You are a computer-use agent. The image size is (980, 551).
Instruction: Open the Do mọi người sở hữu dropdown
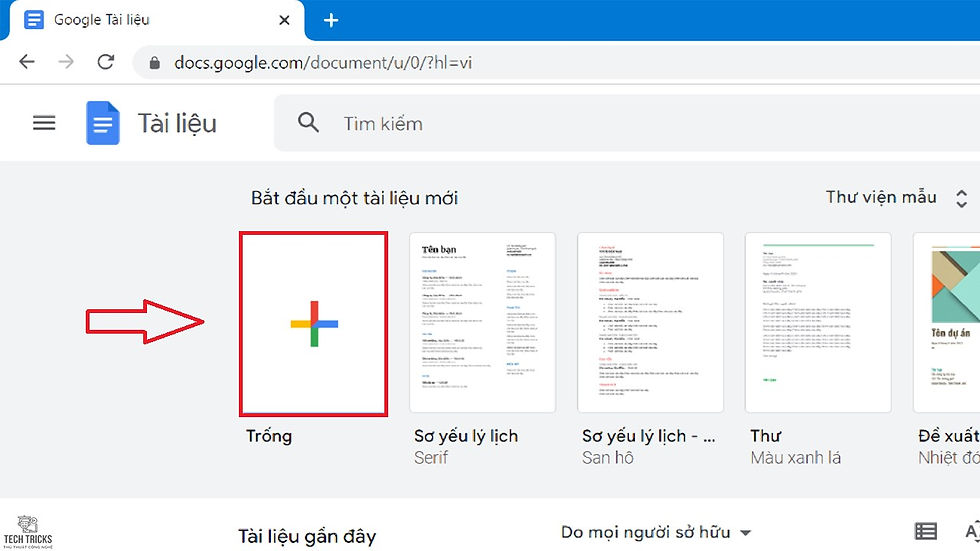656,533
